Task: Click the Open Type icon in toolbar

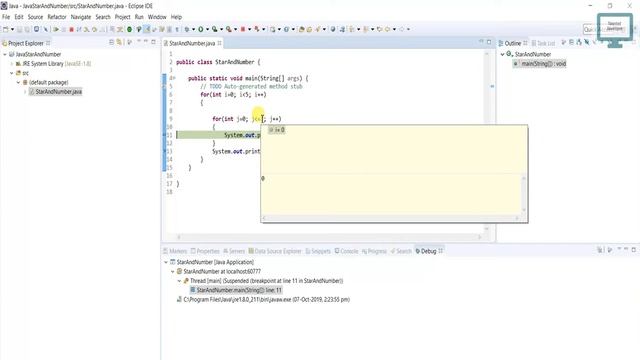Action: coord(301,29)
